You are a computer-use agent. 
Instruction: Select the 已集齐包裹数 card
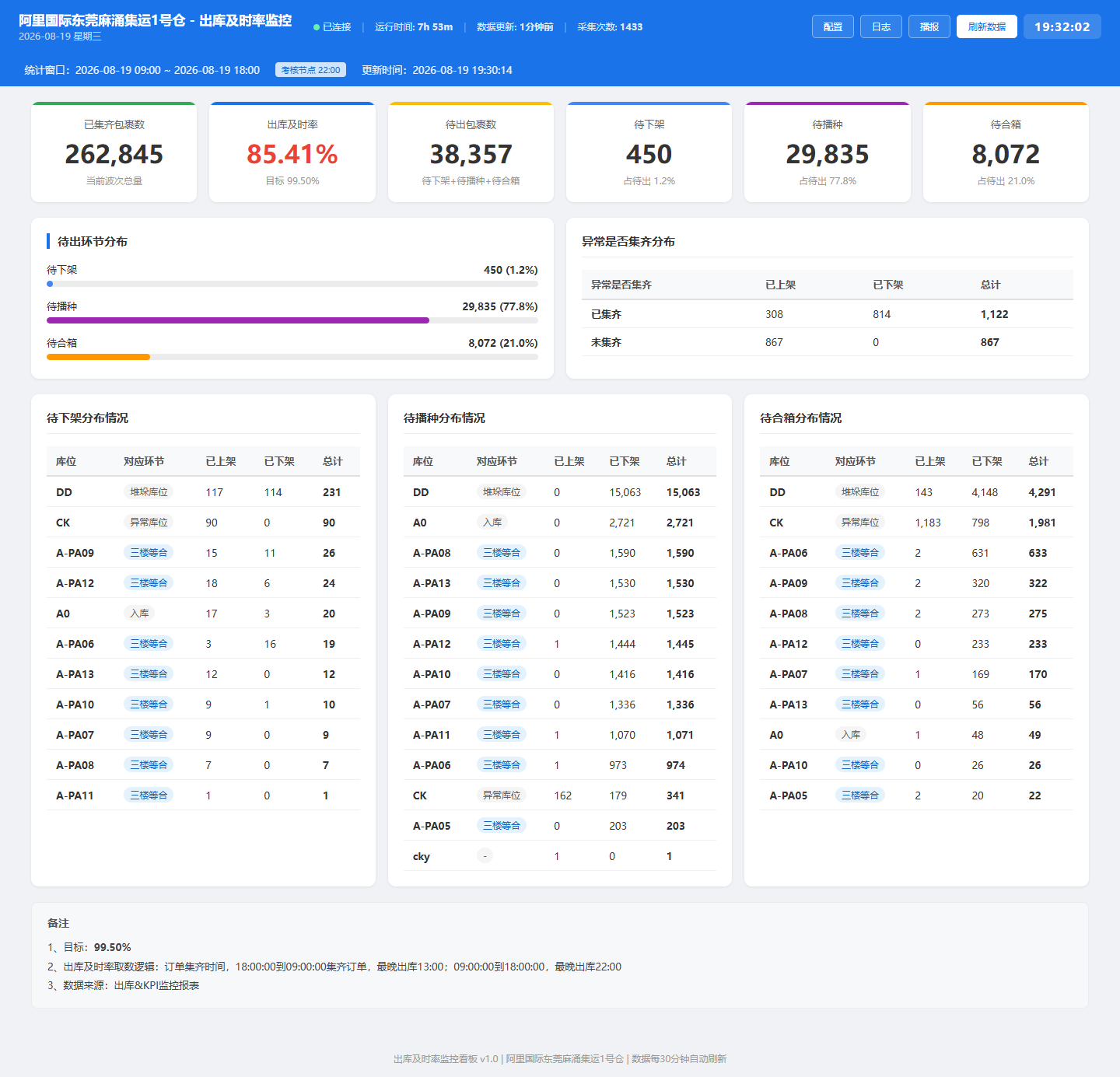(114, 152)
